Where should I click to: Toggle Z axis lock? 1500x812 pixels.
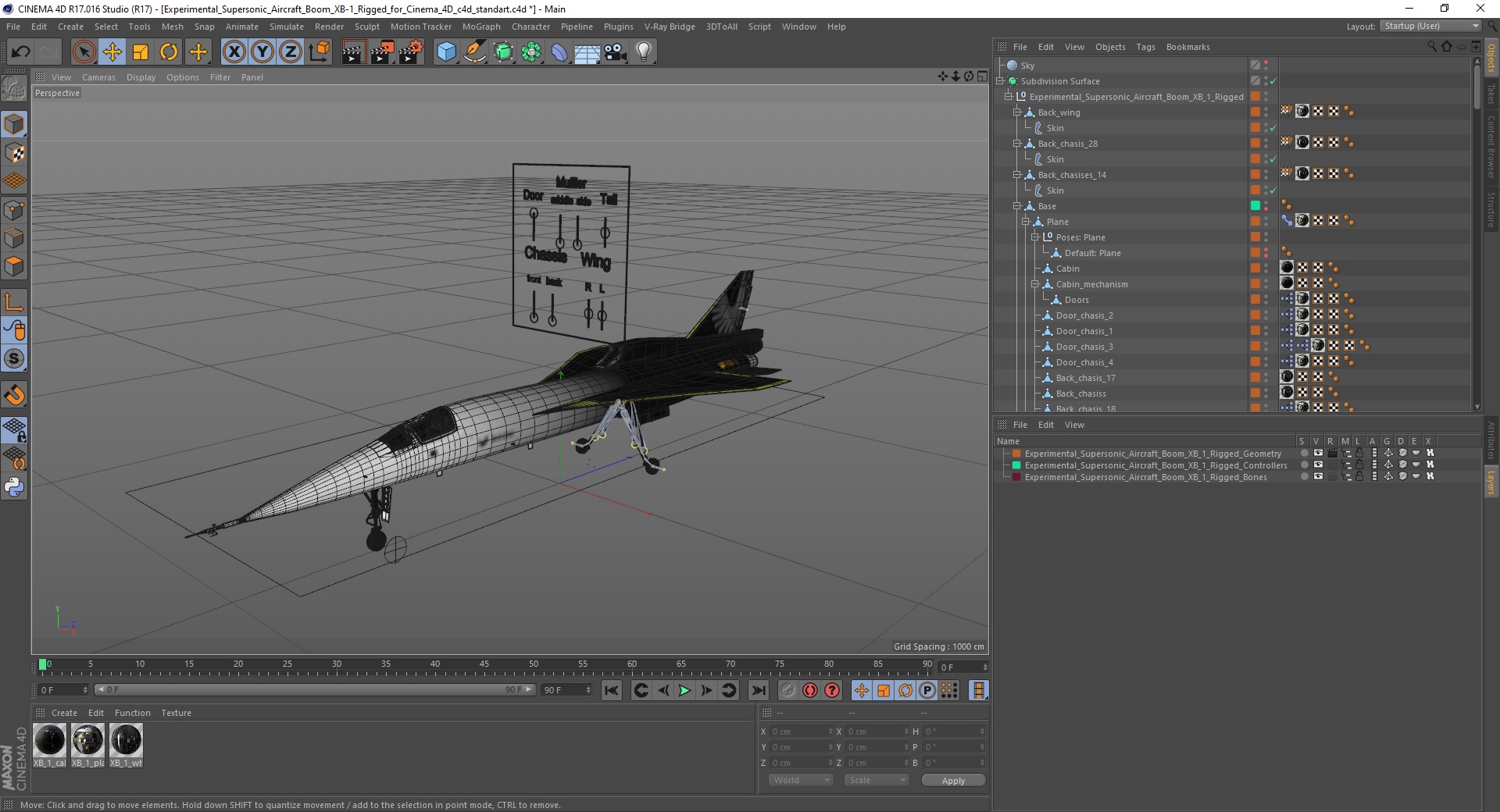pos(291,52)
